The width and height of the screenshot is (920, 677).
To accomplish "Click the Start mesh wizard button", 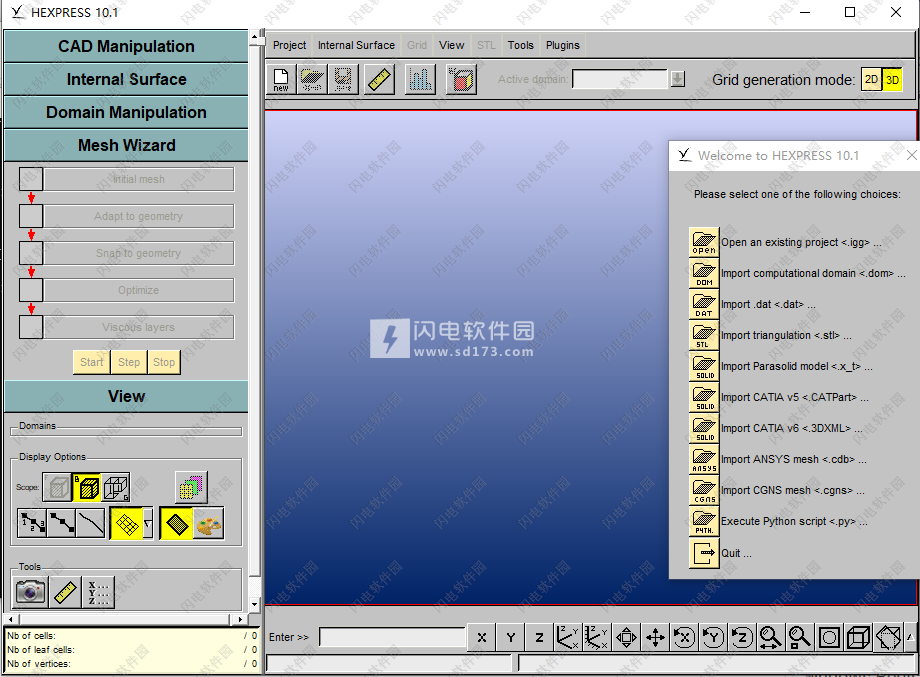I will (x=92, y=362).
